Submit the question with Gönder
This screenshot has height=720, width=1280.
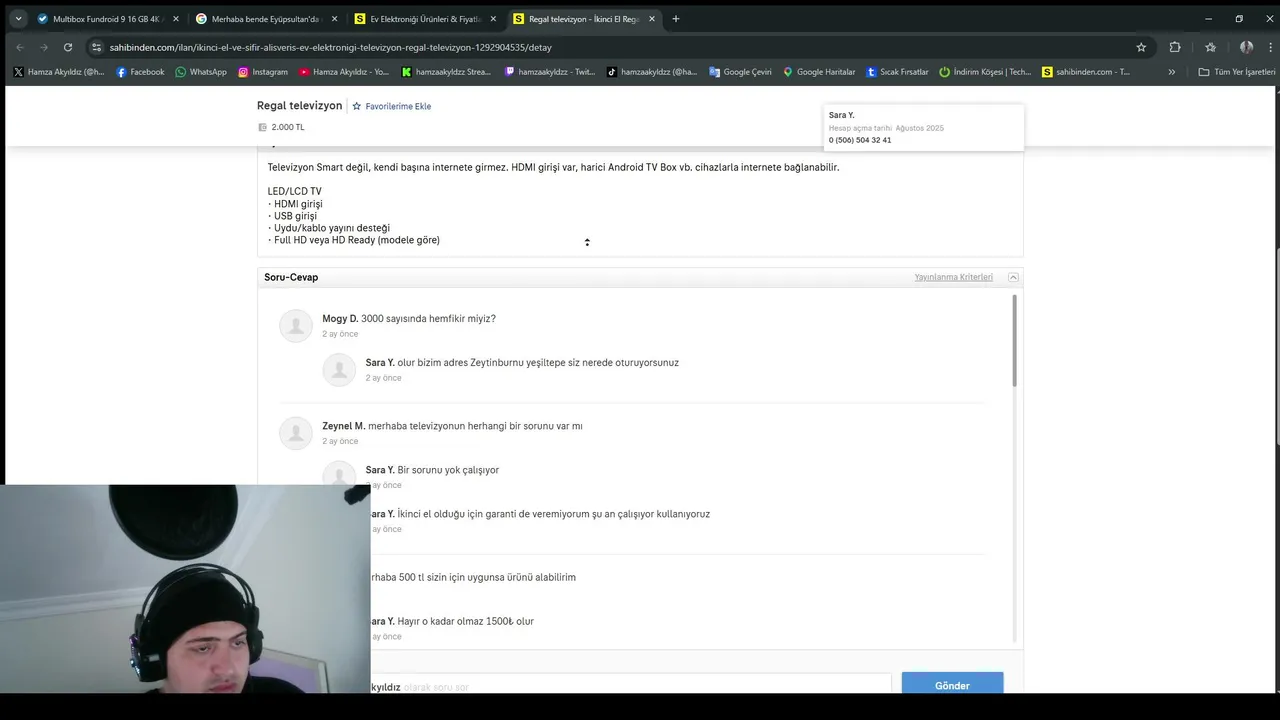(952, 685)
